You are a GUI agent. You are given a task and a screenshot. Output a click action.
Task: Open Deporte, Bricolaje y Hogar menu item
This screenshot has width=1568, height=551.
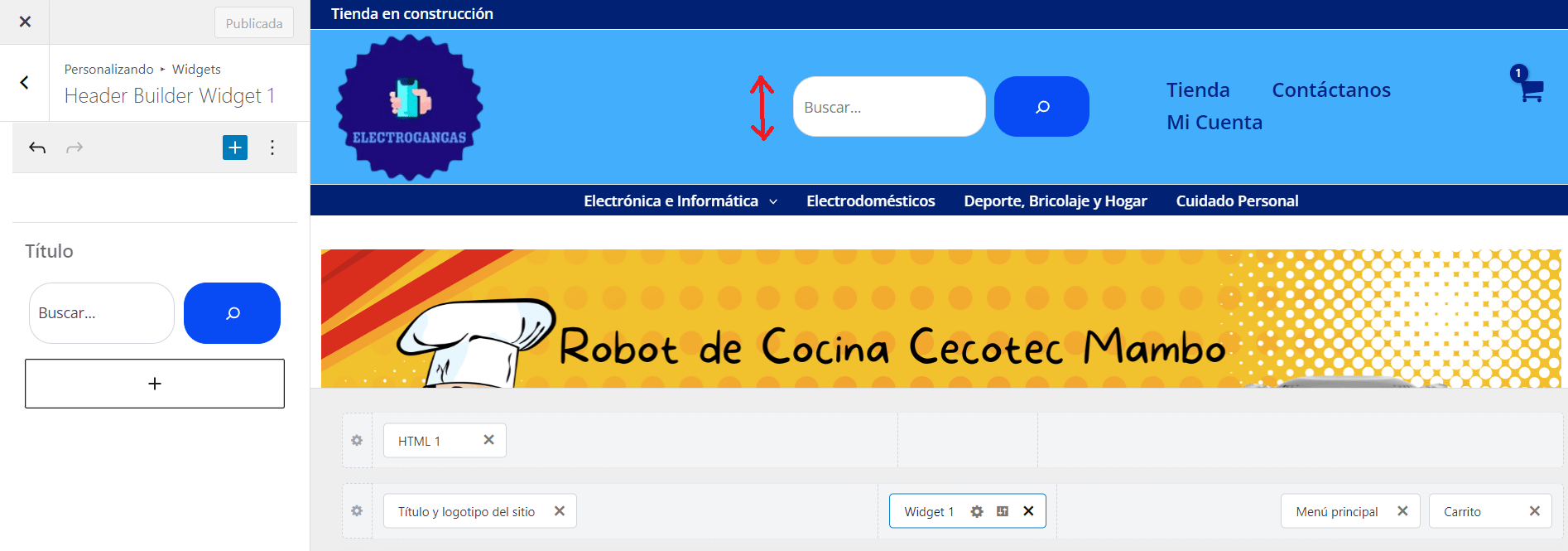(1056, 201)
